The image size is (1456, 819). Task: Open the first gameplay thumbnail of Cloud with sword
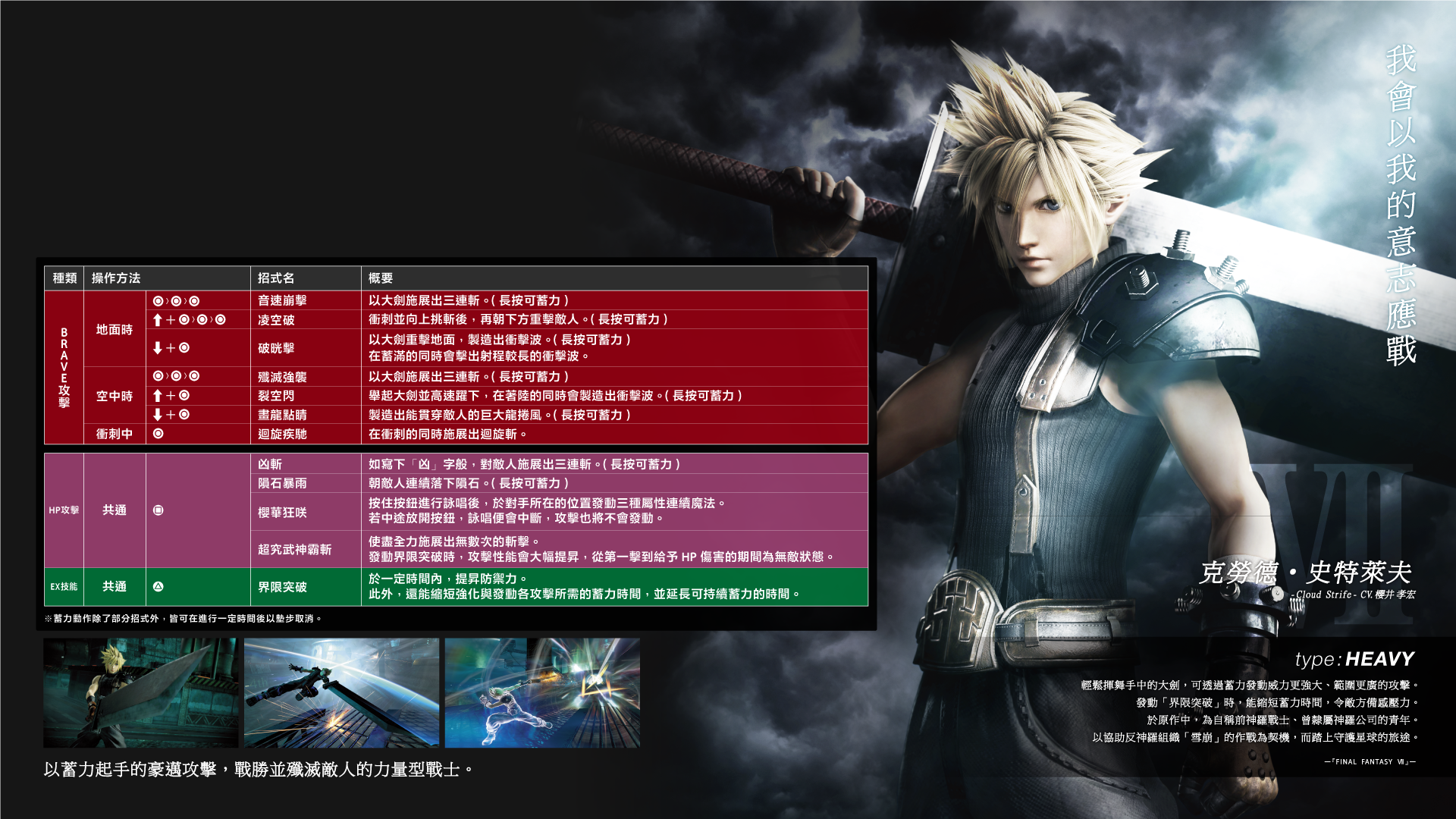(x=140, y=693)
